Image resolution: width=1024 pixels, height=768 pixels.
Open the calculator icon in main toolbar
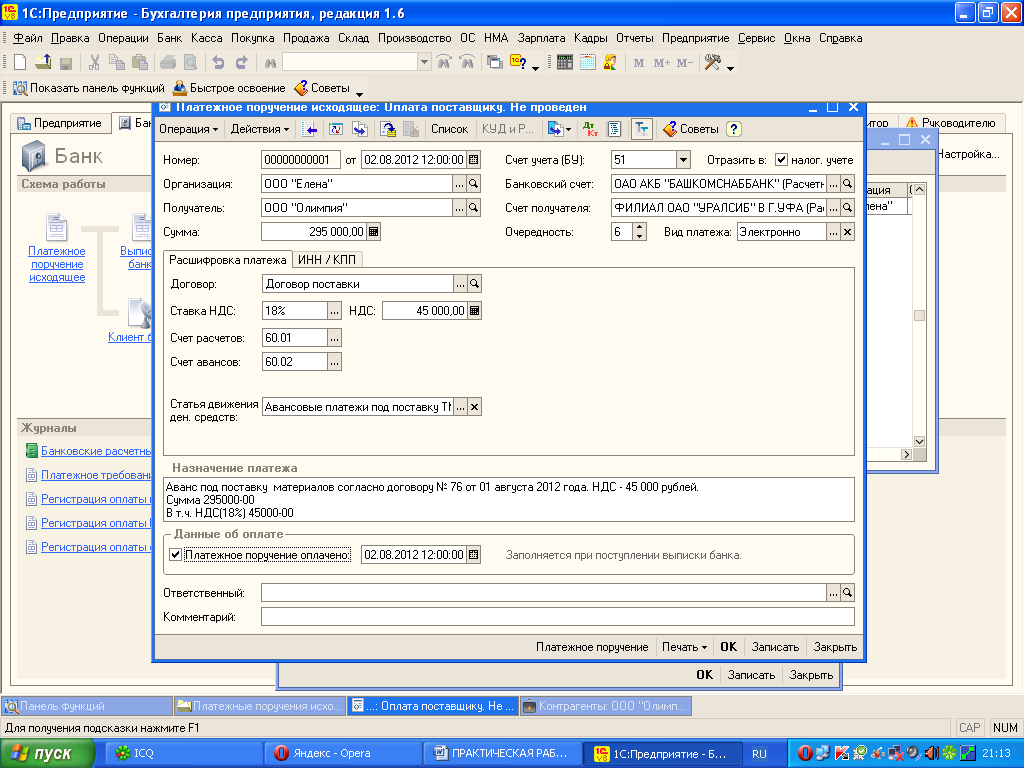coord(565,63)
